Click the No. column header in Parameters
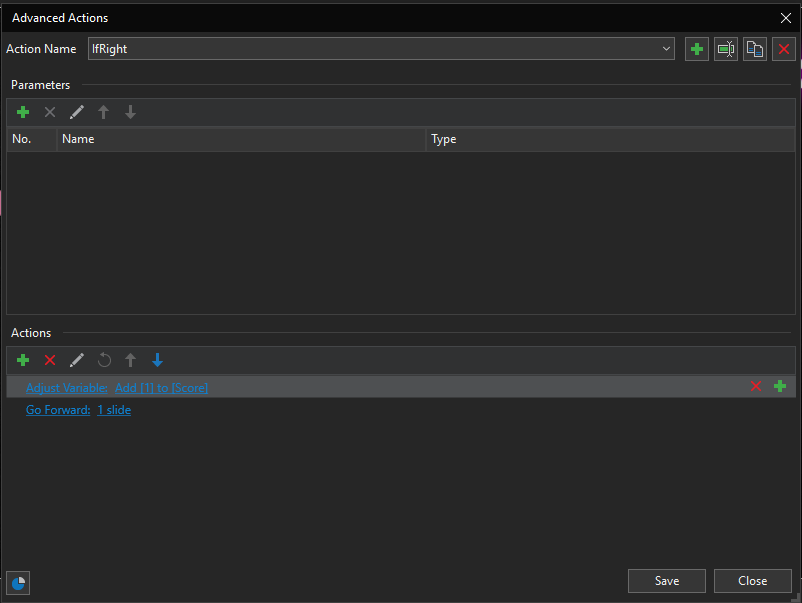The image size is (802, 603). click(x=32, y=139)
